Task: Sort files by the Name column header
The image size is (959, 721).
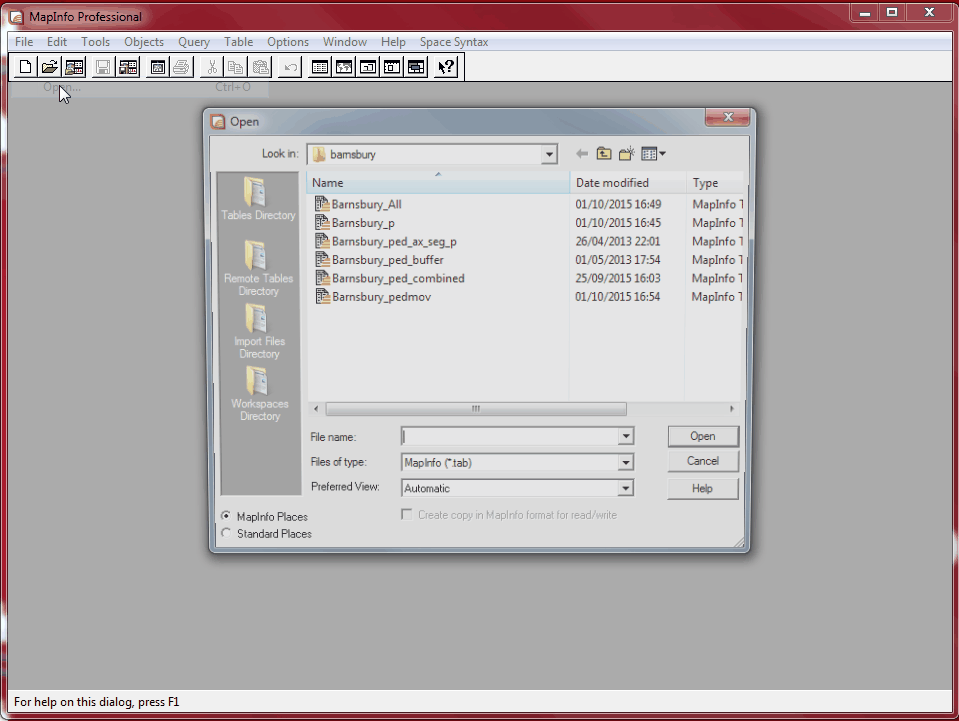Action: point(438,183)
